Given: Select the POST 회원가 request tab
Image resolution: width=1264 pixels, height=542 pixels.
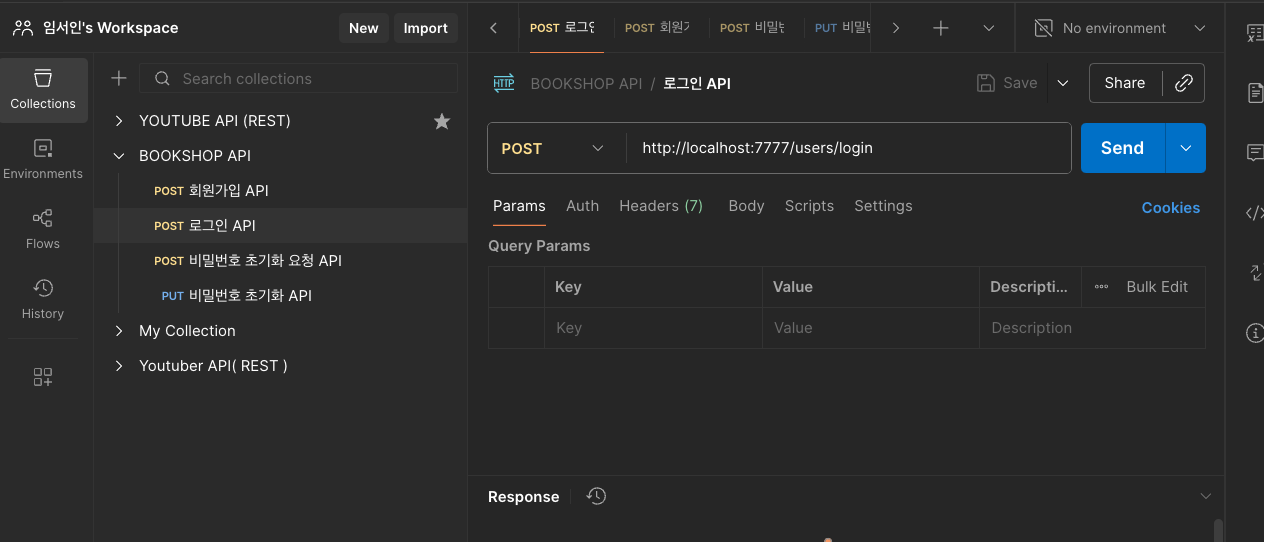Looking at the screenshot, I should (657, 28).
